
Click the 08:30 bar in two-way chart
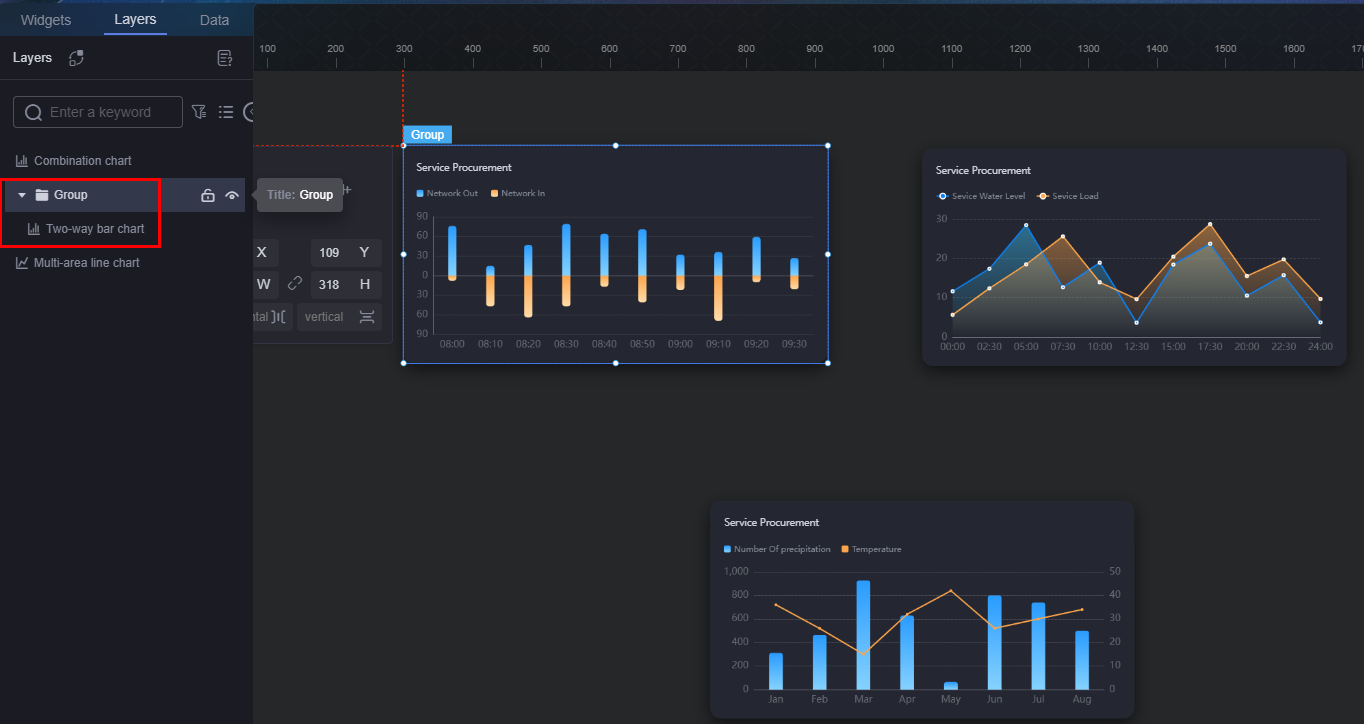pyautogui.click(x=566, y=265)
